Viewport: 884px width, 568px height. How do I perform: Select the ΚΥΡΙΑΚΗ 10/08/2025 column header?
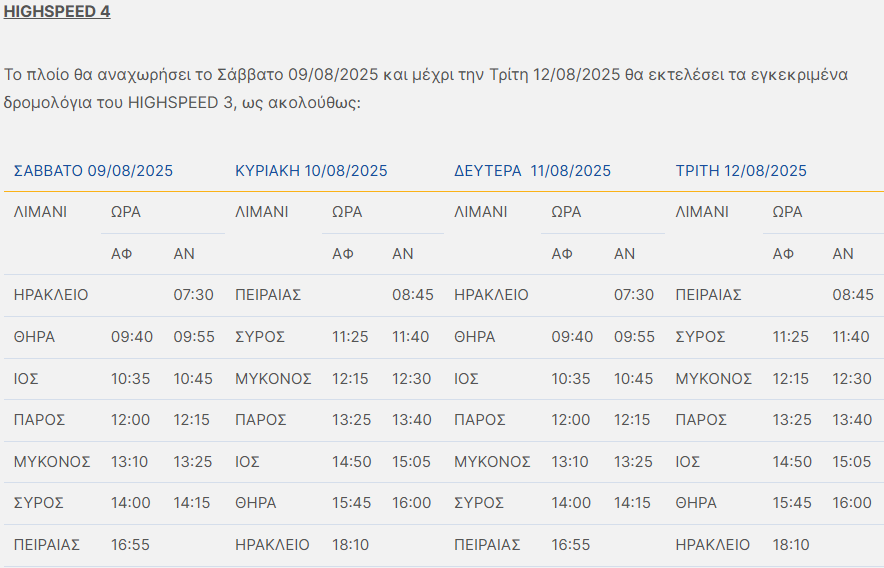pyautogui.click(x=311, y=171)
